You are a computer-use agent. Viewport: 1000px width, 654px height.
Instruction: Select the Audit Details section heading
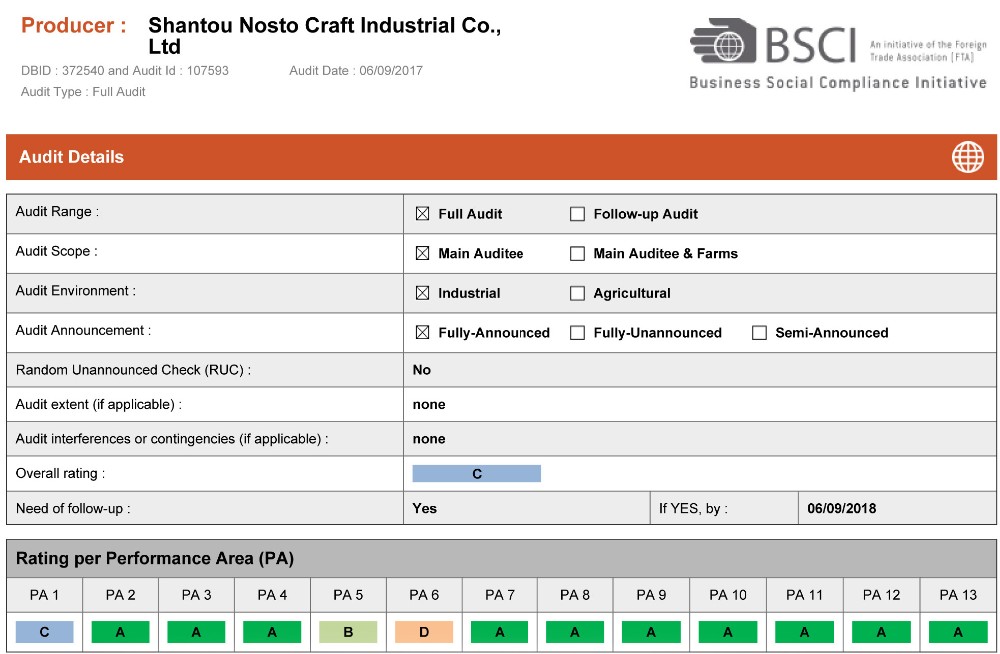click(71, 157)
